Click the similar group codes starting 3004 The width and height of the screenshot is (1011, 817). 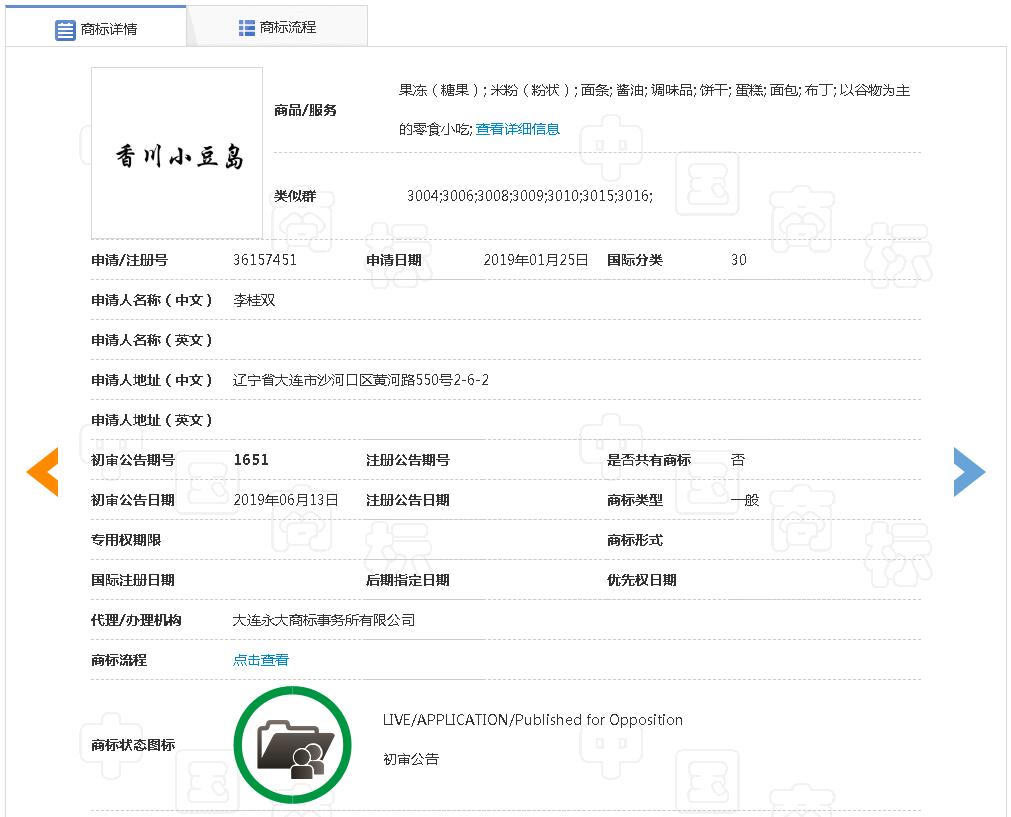529,196
